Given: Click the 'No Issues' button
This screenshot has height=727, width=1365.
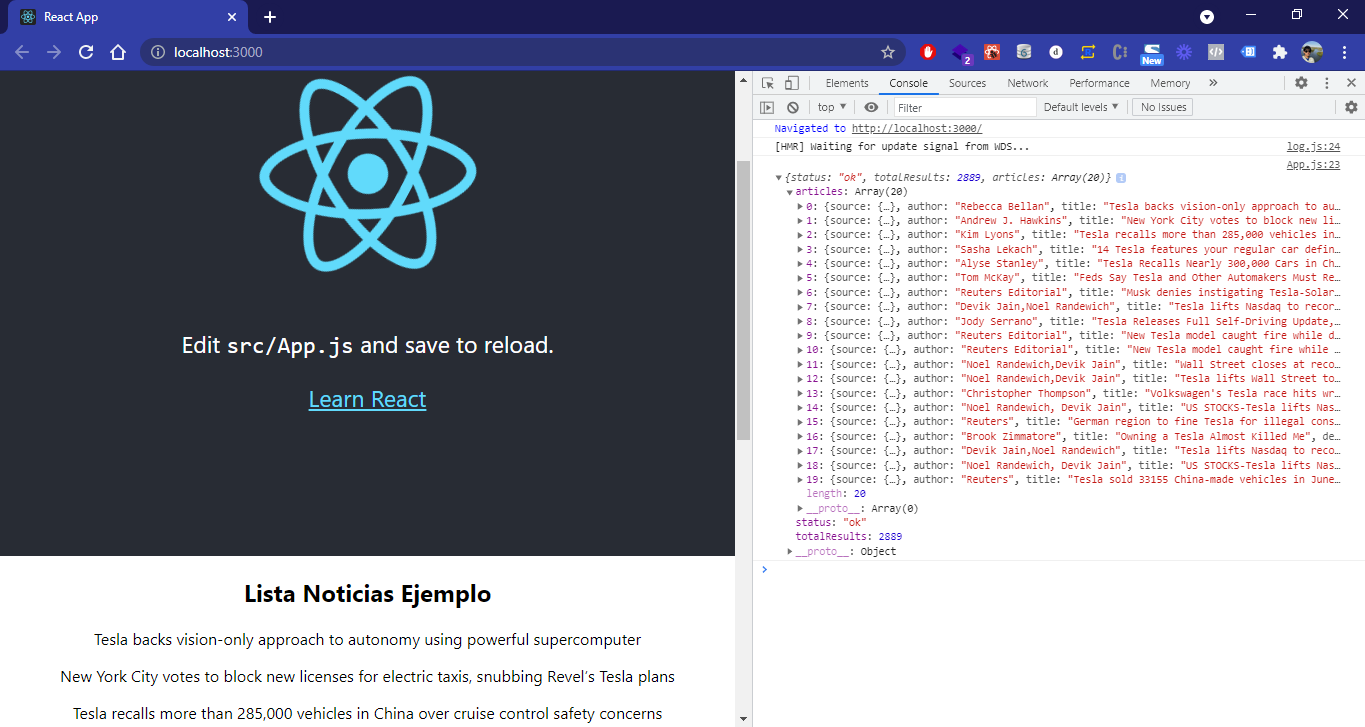Looking at the screenshot, I should [x=1162, y=107].
